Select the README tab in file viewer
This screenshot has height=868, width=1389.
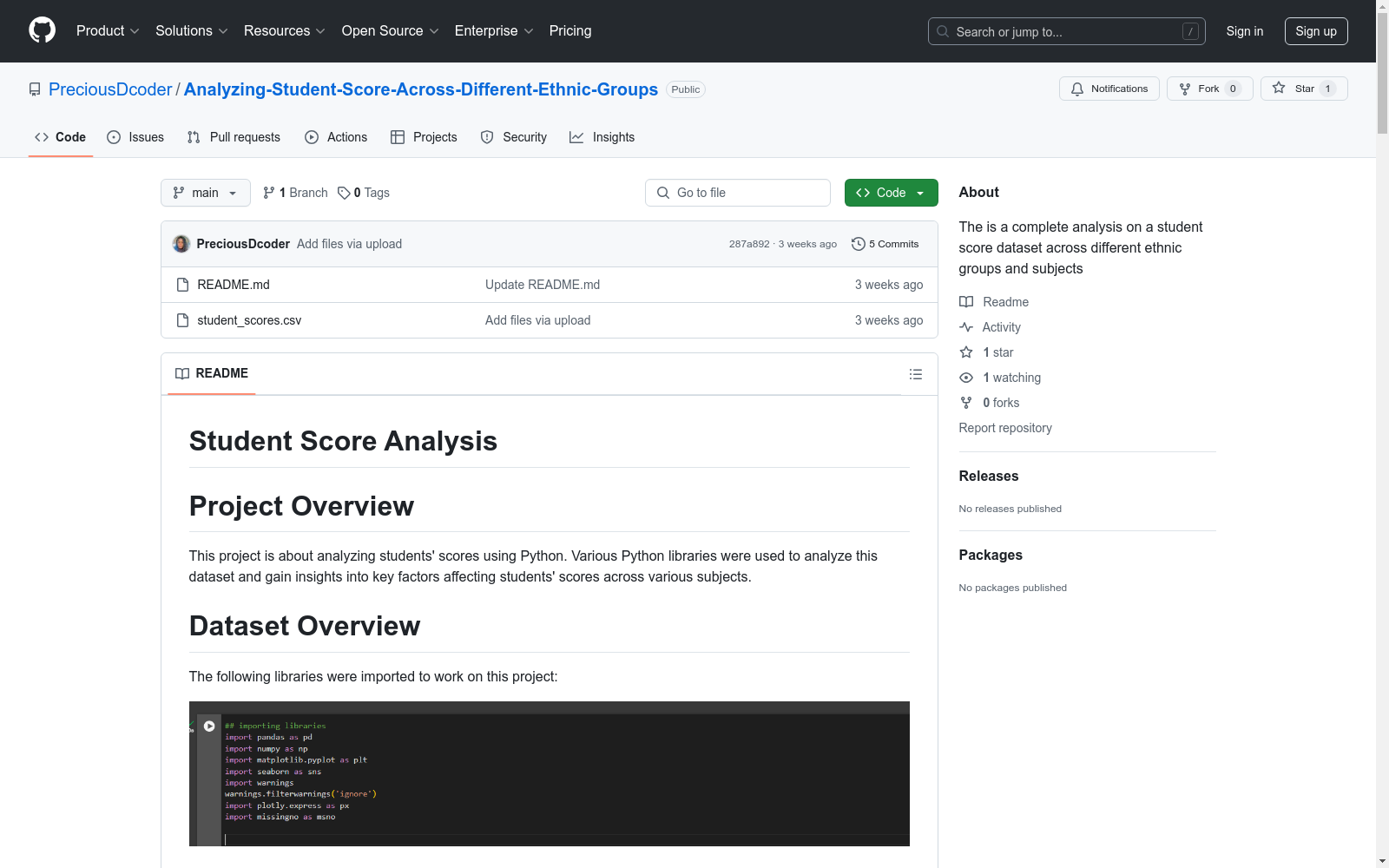click(212, 373)
